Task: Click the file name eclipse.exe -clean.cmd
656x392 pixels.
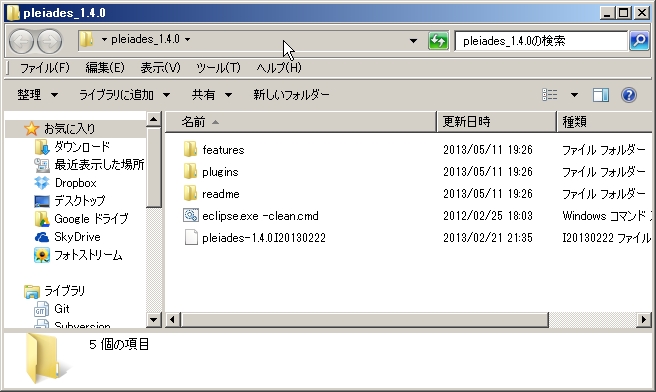Action: (x=260, y=216)
